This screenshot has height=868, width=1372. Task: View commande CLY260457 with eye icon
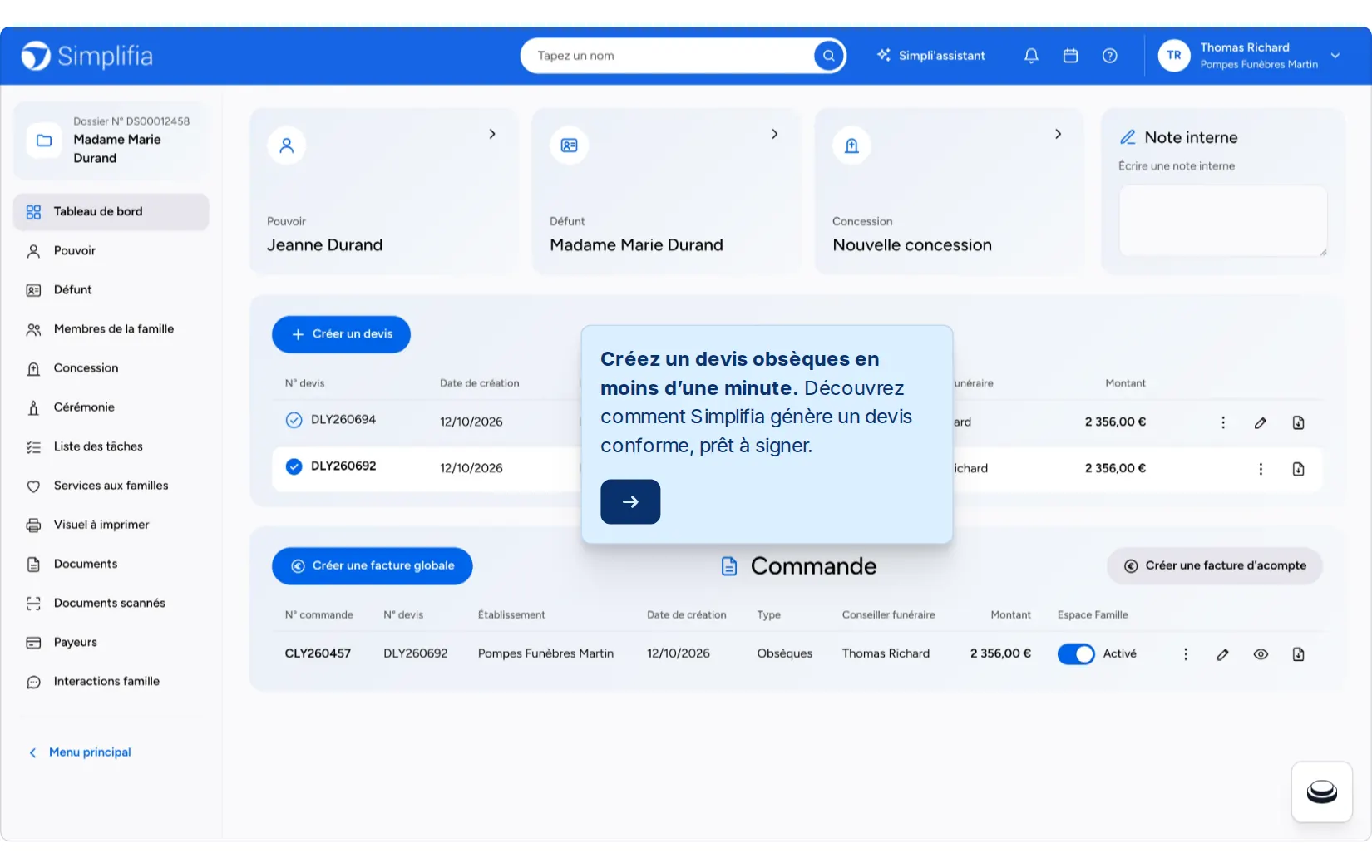point(1261,654)
